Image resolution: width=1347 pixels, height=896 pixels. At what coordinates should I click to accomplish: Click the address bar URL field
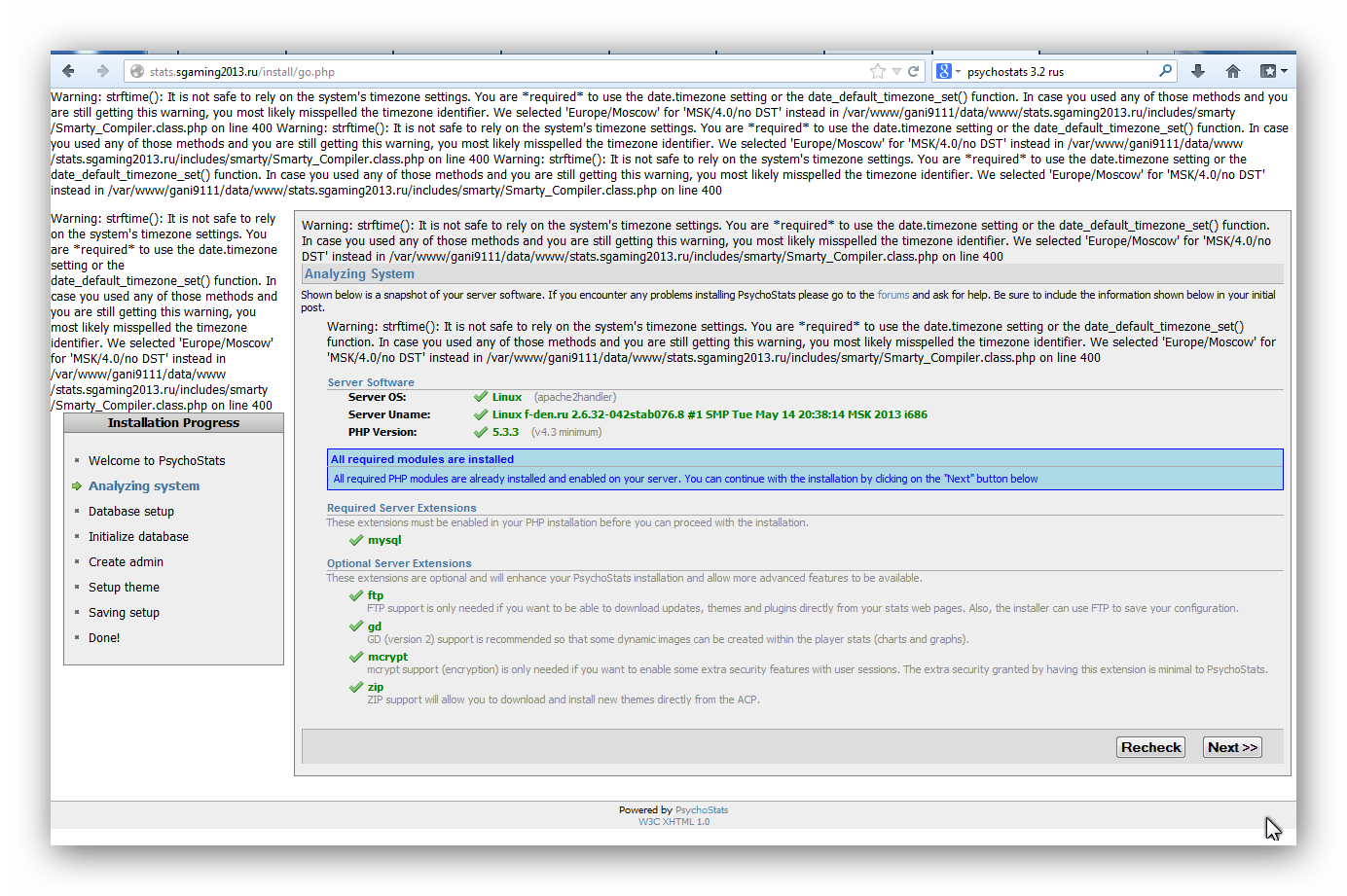[x=496, y=71]
